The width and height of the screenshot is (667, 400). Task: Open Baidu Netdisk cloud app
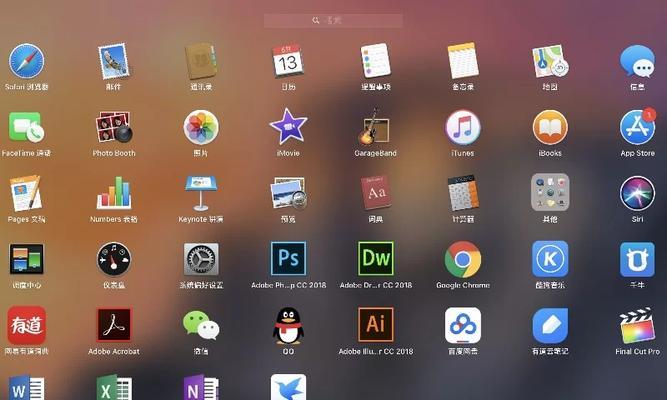(x=463, y=326)
